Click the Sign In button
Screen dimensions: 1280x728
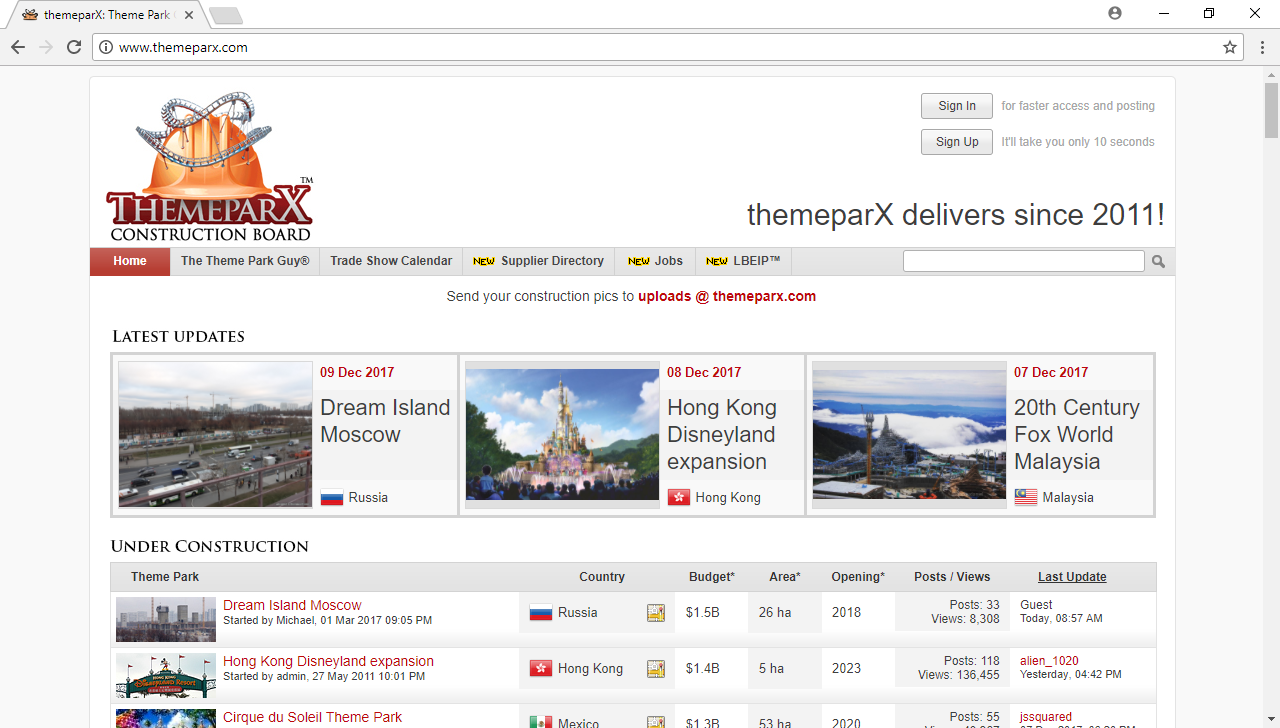point(957,106)
